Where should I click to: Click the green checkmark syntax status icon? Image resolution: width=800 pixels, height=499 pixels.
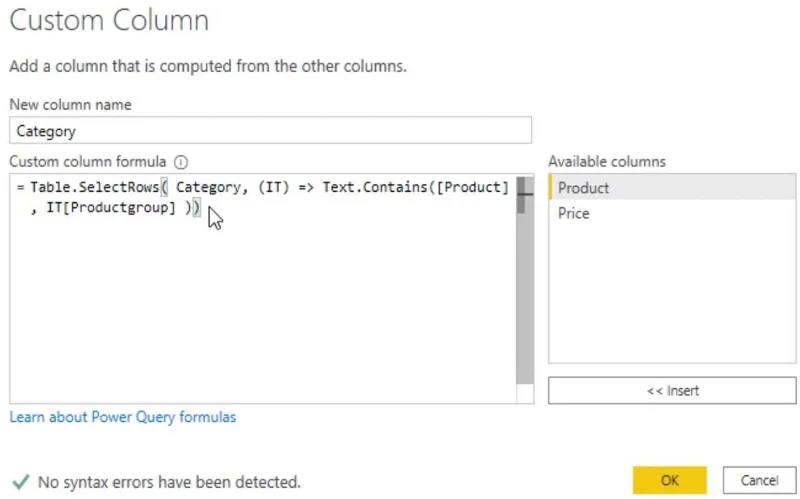(21, 481)
